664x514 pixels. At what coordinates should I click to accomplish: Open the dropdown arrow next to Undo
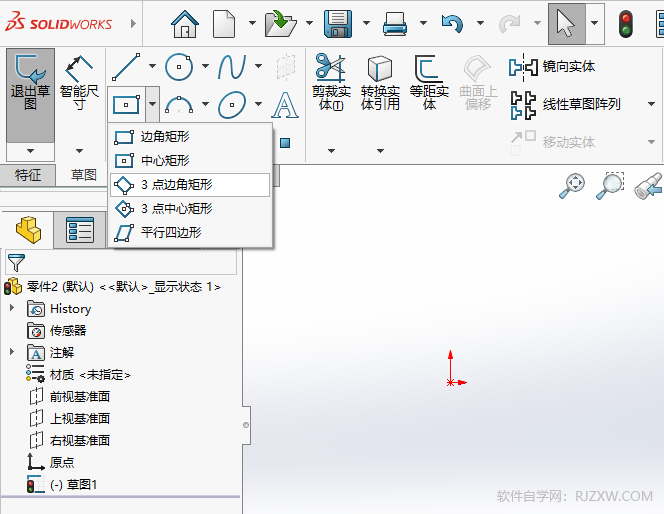click(x=480, y=24)
